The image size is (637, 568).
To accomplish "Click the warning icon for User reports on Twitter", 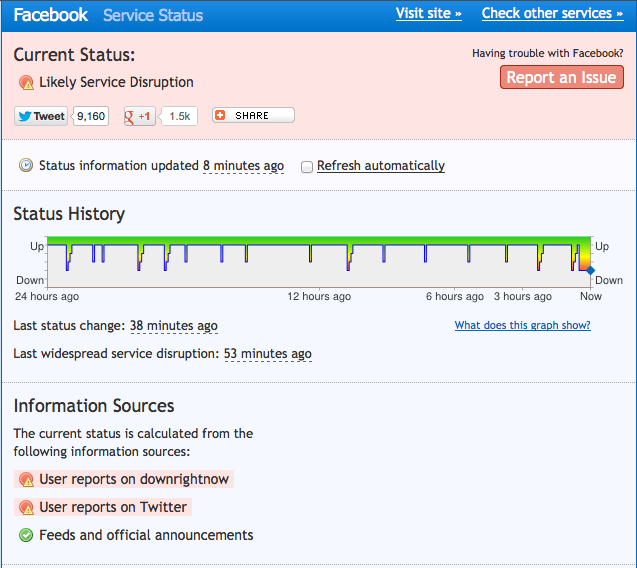I will click(x=26, y=507).
